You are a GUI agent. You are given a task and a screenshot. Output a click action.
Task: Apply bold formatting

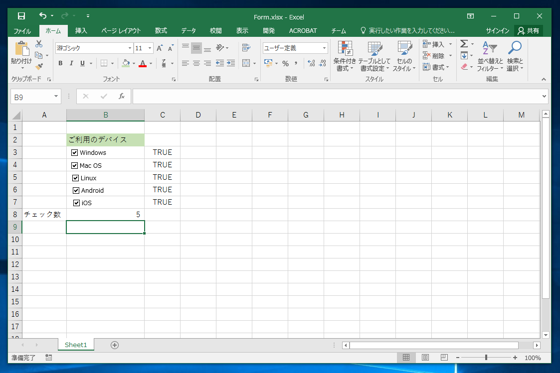[x=60, y=63]
